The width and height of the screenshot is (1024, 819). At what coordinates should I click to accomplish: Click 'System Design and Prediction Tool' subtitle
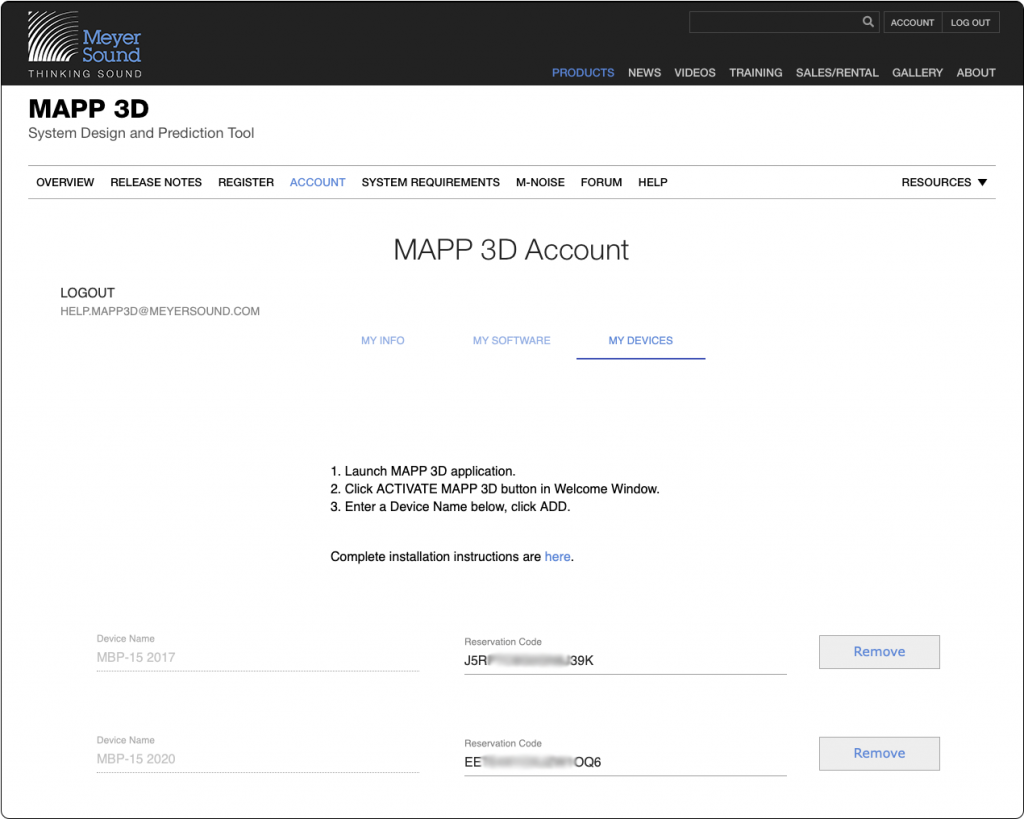coord(141,133)
